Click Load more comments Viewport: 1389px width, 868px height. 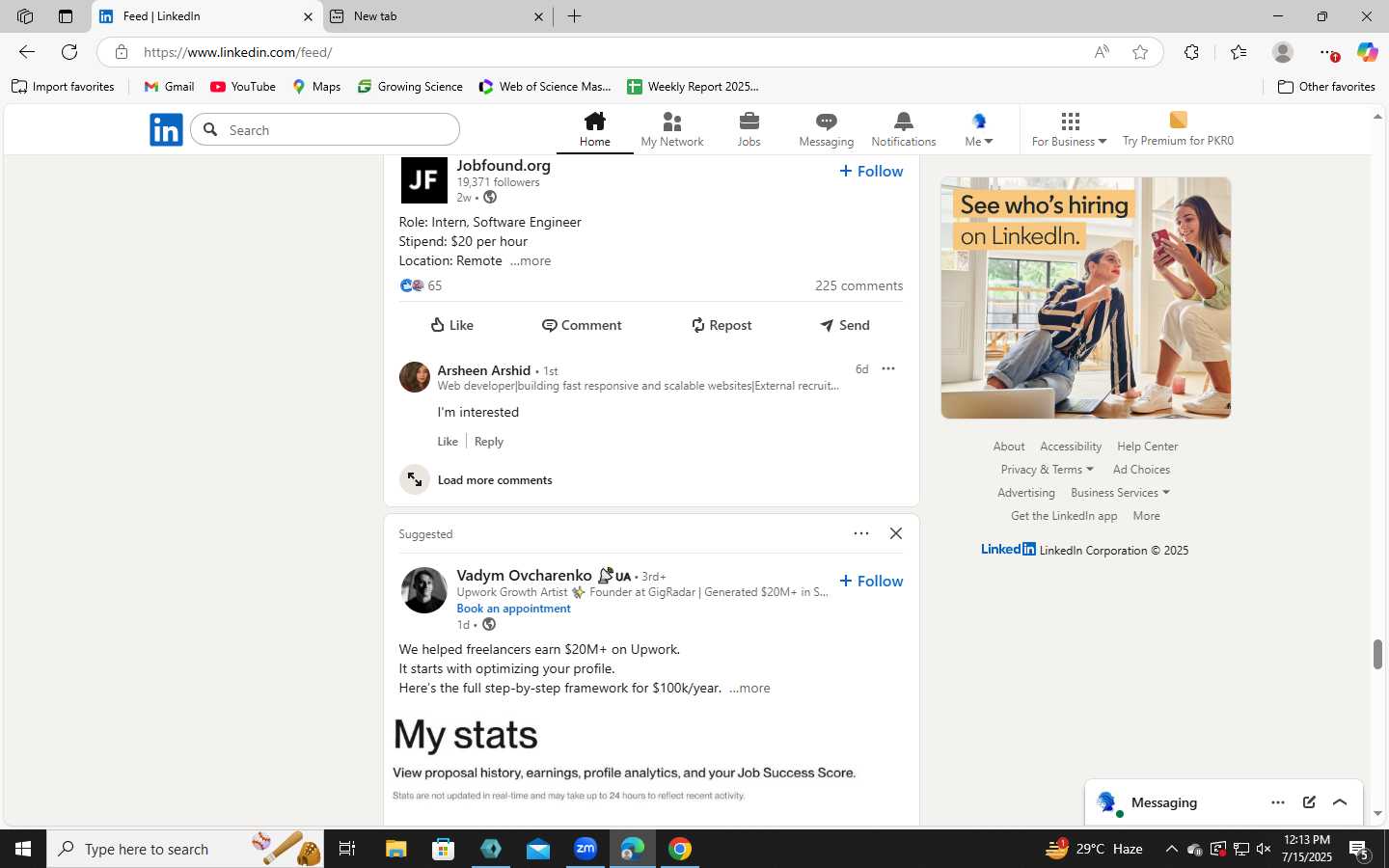[x=495, y=479]
